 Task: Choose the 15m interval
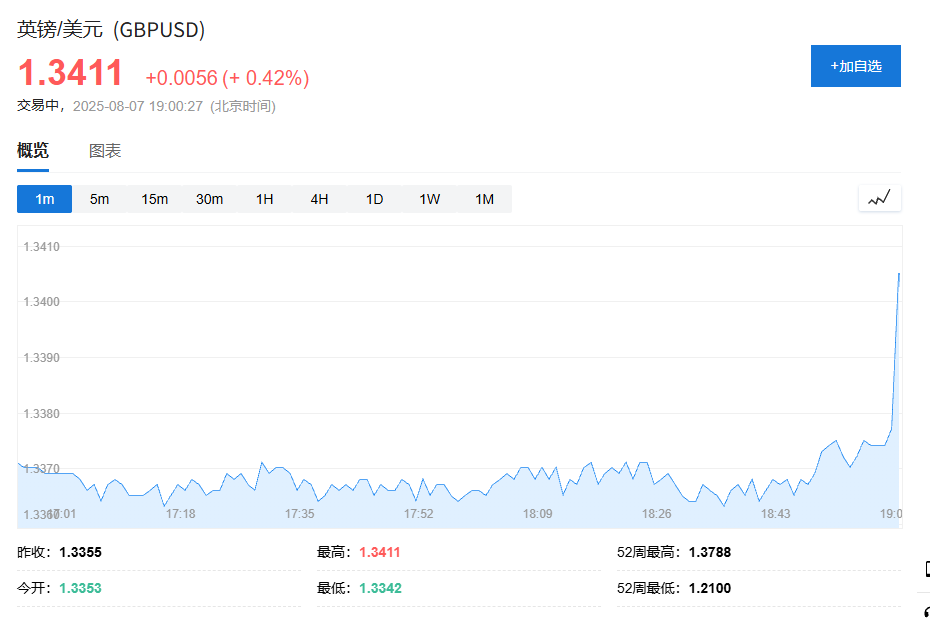coord(154,199)
